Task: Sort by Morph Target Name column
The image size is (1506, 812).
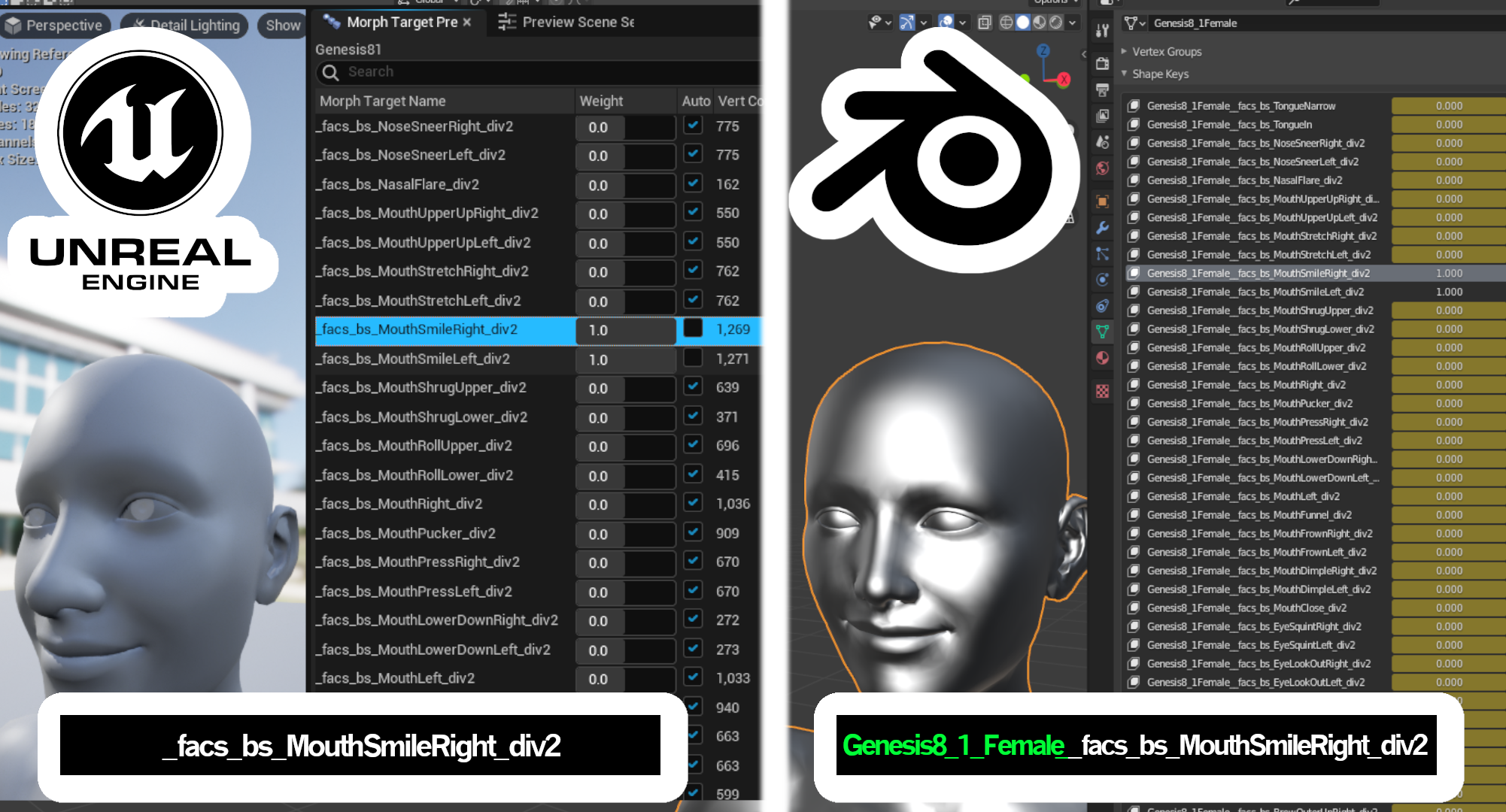Action: (x=444, y=101)
